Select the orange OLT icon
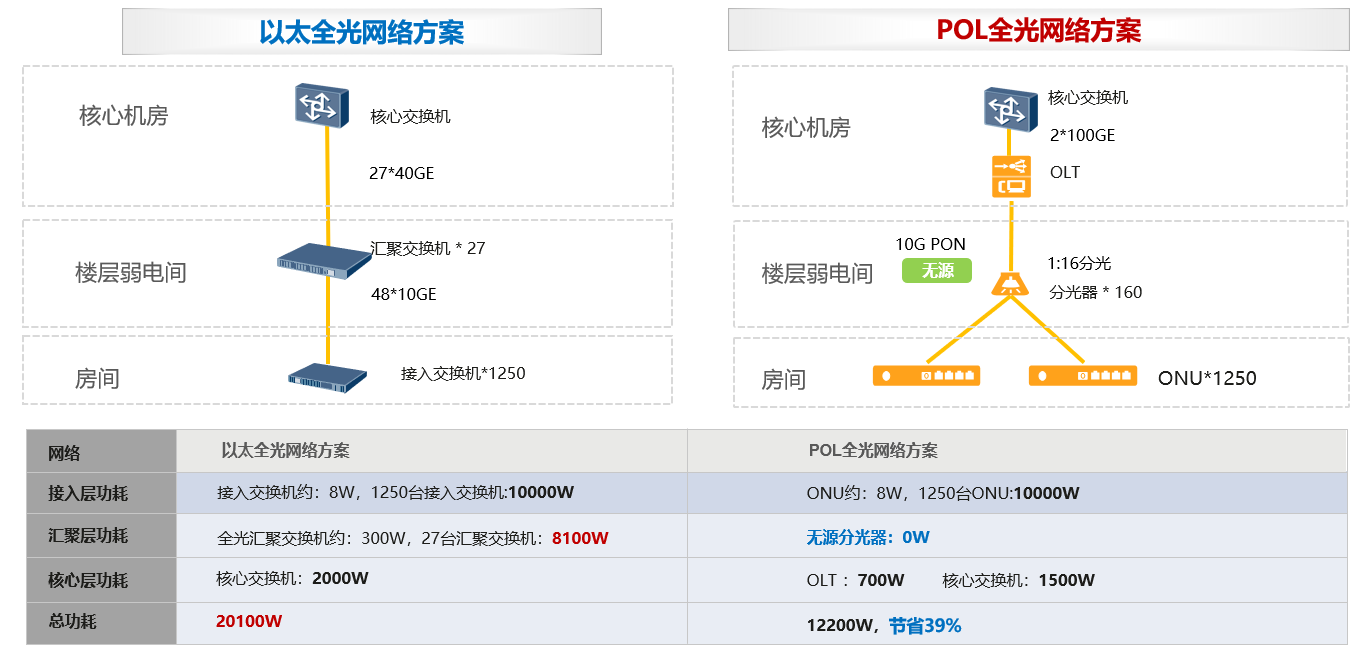 click(x=1010, y=177)
